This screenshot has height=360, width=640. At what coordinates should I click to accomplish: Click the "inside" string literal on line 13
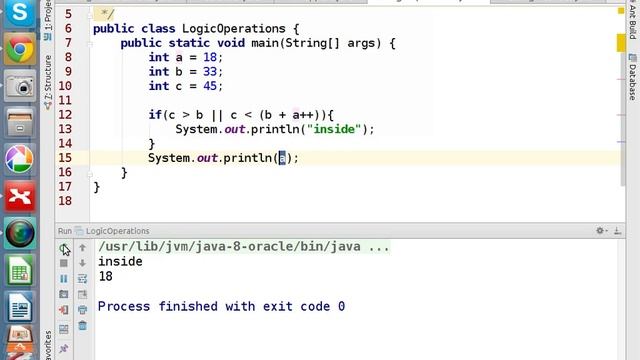click(333, 129)
